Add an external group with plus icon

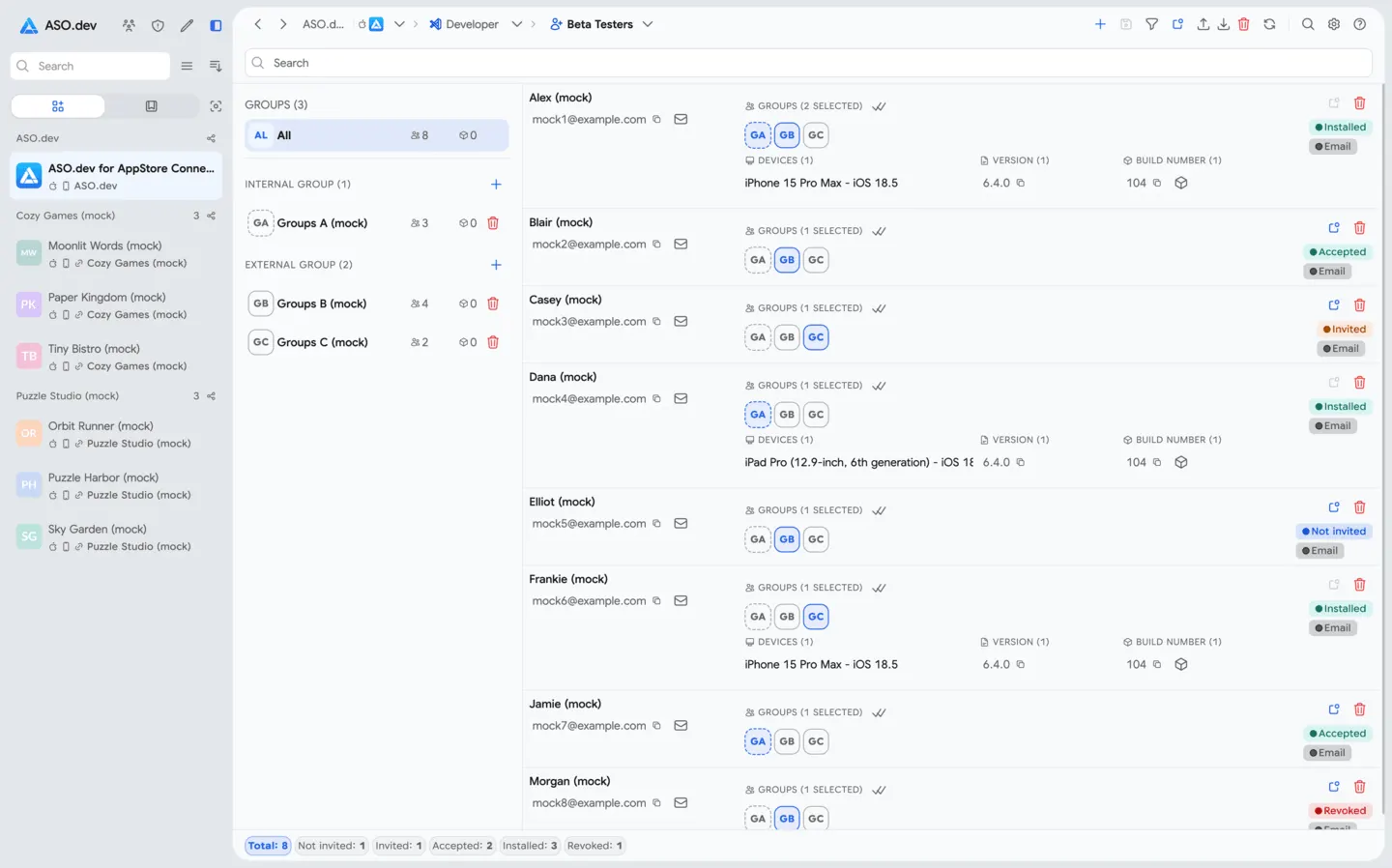tap(496, 264)
